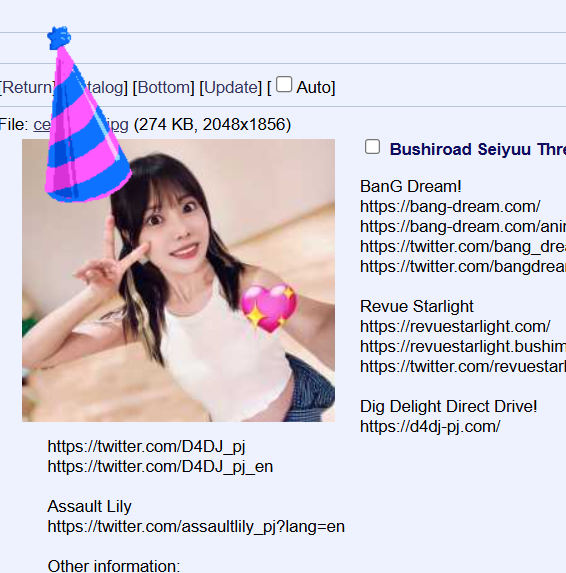Enable the Auto update checkbox
The height and width of the screenshot is (573, 566).
pyautogui.click(x=284, y=84)
